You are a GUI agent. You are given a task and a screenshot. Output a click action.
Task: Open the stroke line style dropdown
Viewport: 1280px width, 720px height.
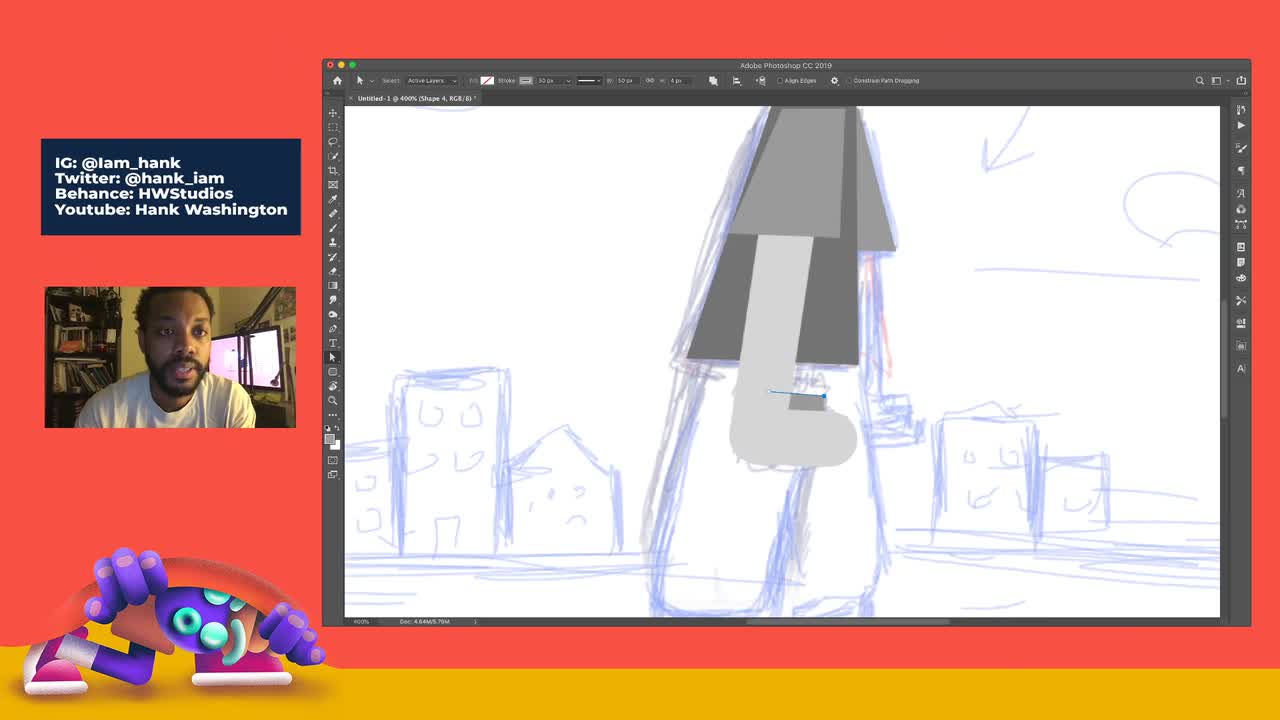coord(589,80)
